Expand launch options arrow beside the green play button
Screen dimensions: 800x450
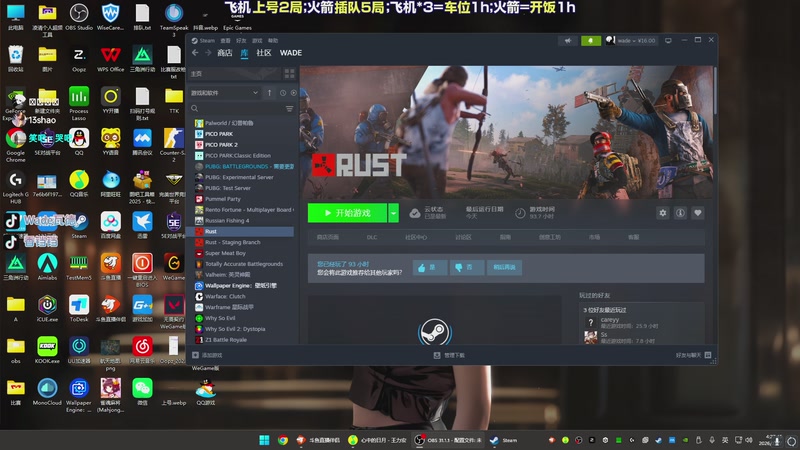393,213
